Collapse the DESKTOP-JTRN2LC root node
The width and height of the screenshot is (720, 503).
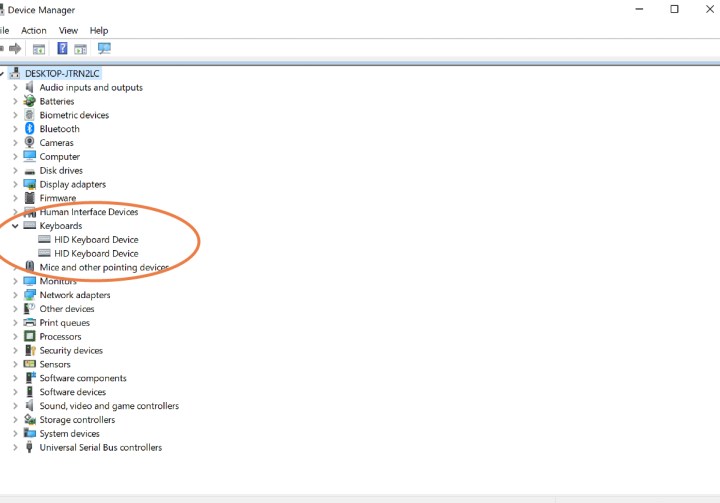click(x=4, y=74)
